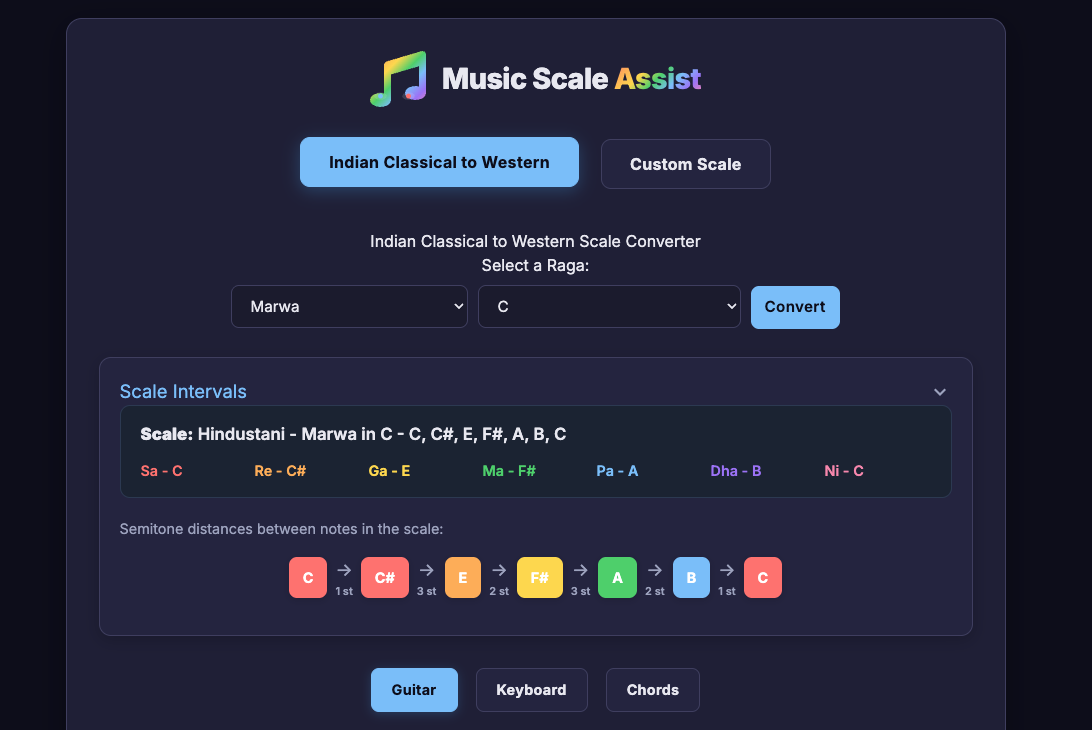Screen dimensions: 1092x730
Task: Click the scale result text showing Marwa notes
Action: [352, 434]
